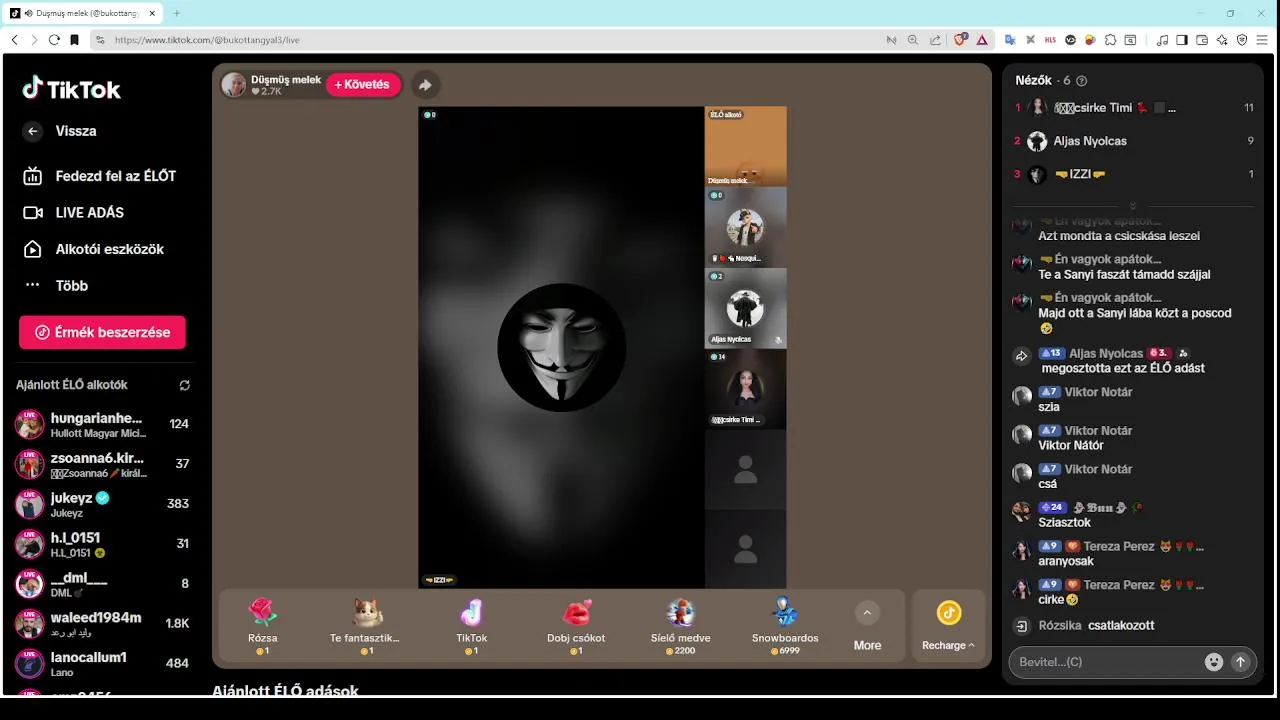Click the browser back arrow

tap(14, 40)
